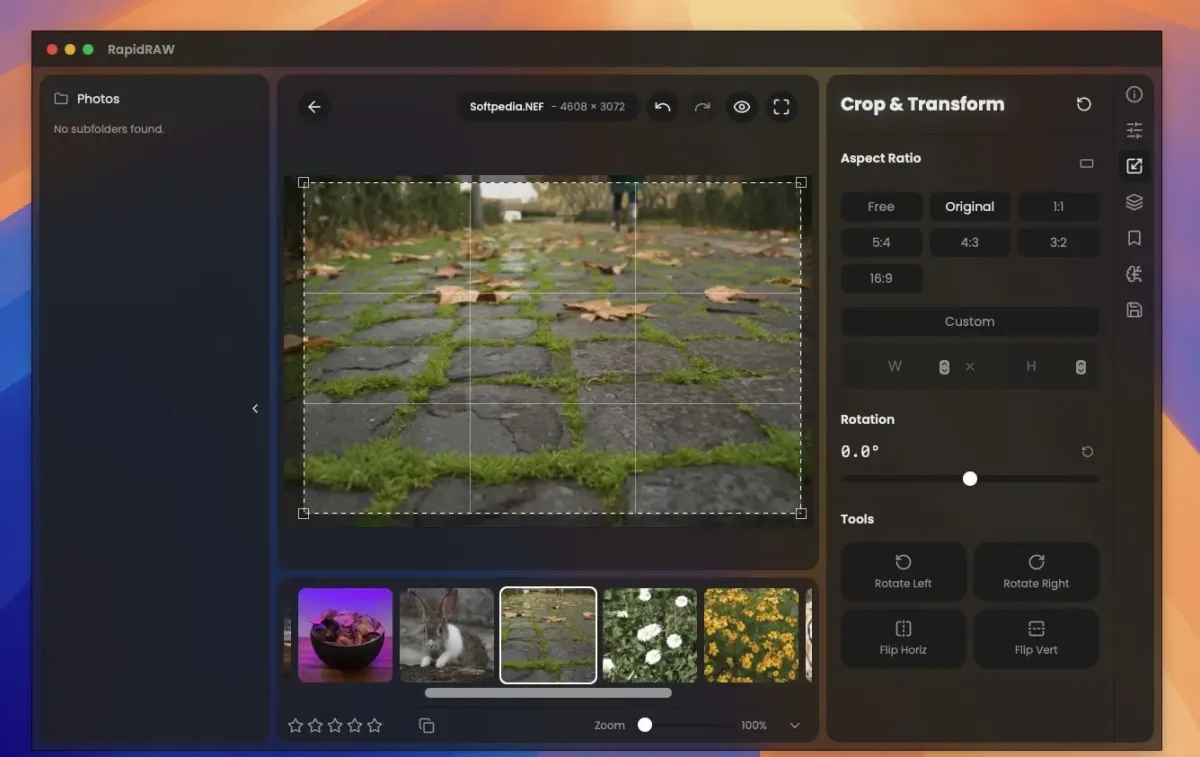
Task: Open the info metadata panel
Action: coord(1134,95)
